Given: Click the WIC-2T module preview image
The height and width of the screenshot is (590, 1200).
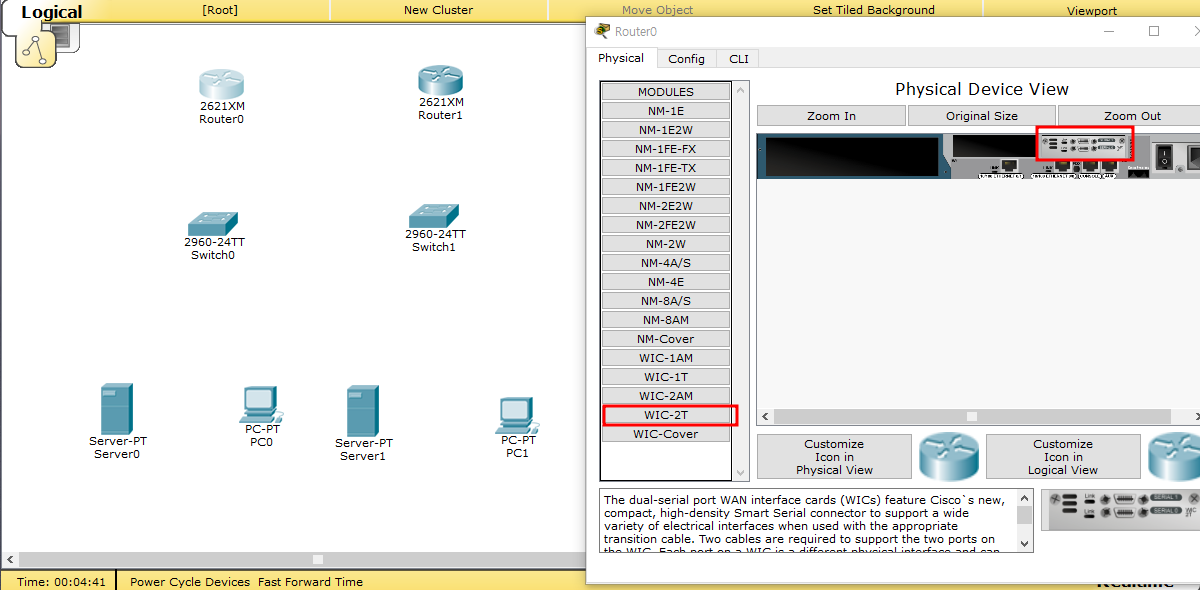Looking at the screenshot, I should (x=1120, y=509).
